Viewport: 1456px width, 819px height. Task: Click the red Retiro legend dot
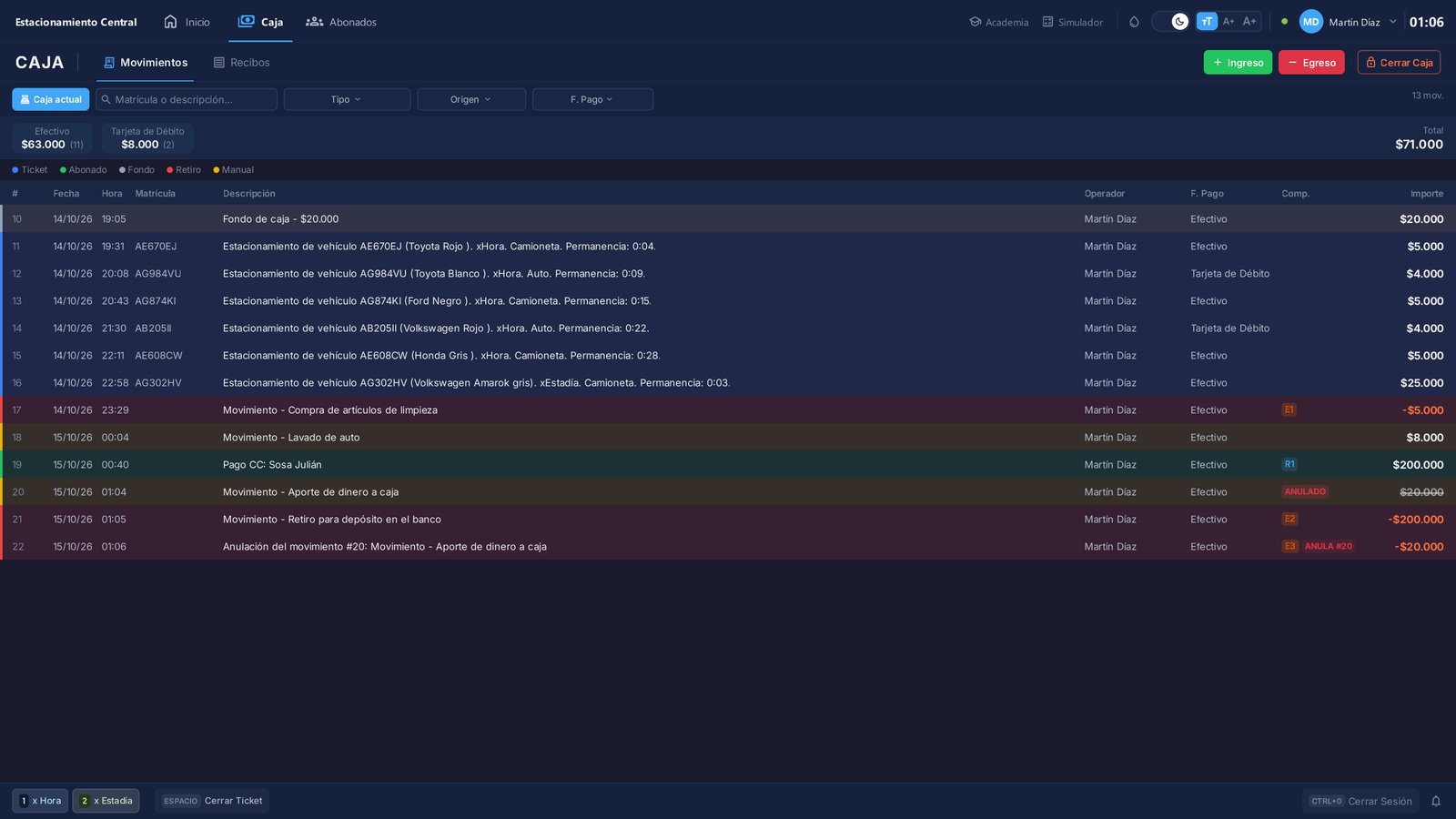point(170,170)
